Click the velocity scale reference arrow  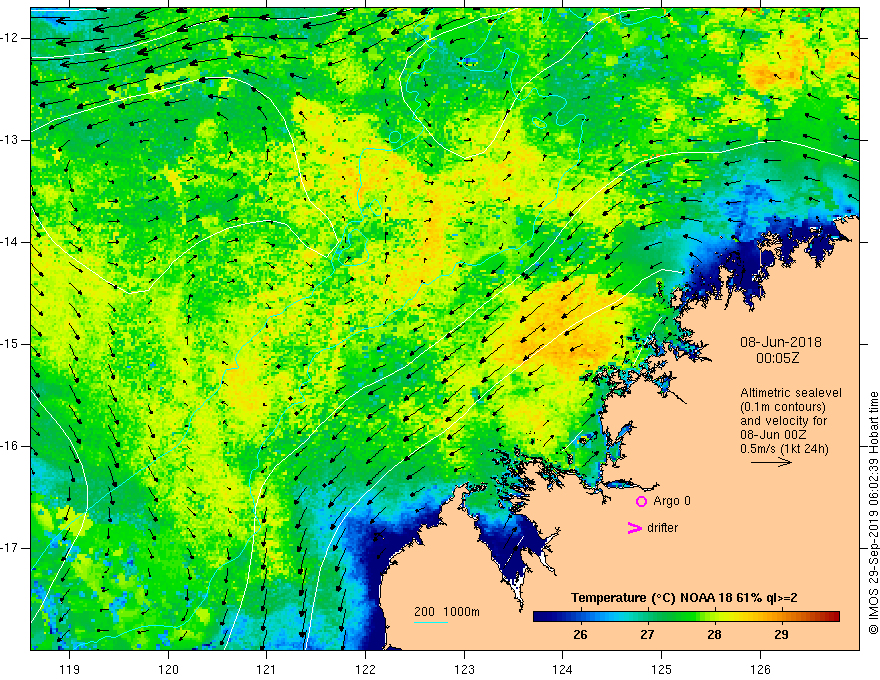772,462
